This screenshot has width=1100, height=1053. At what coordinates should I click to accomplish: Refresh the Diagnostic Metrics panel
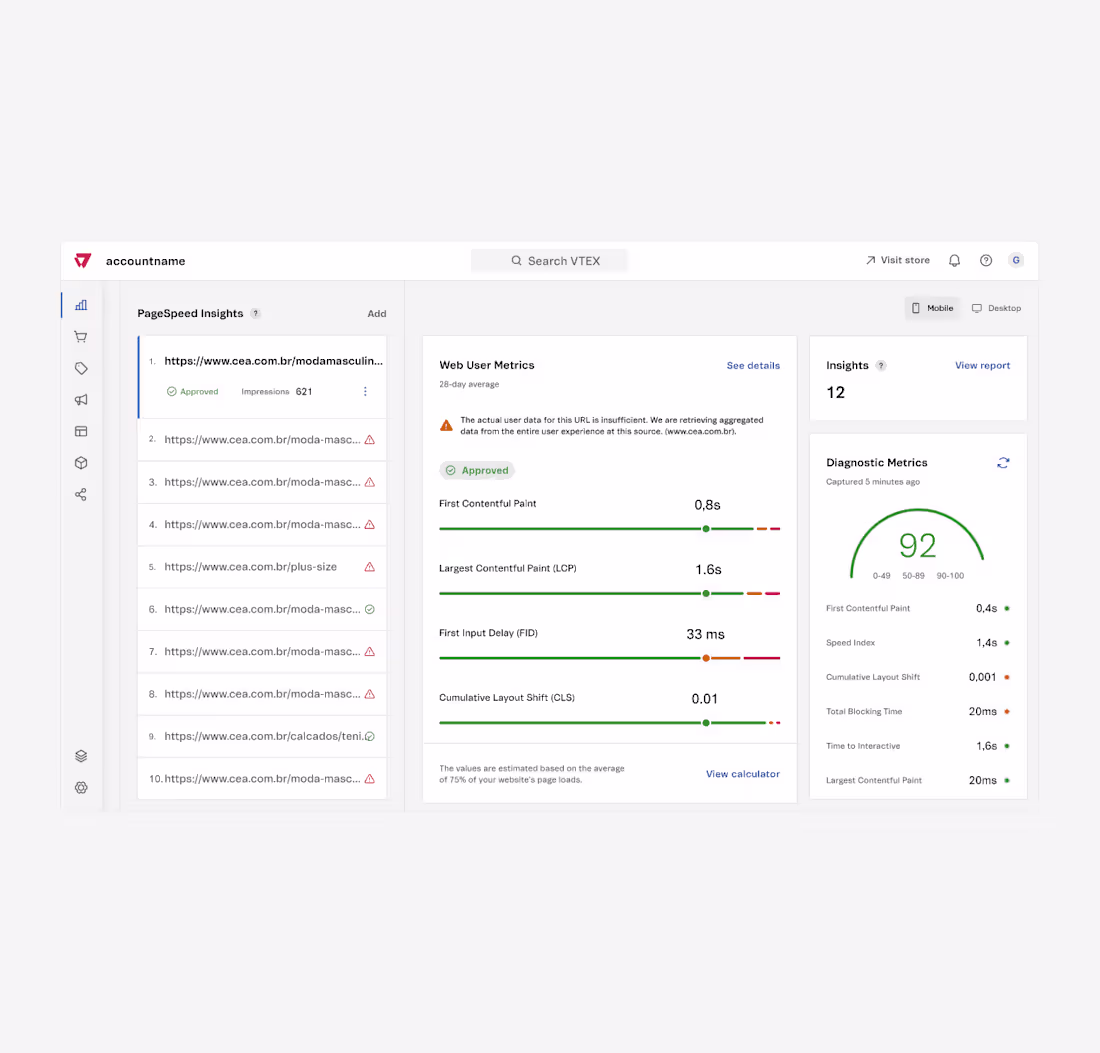click(1003, 463)
